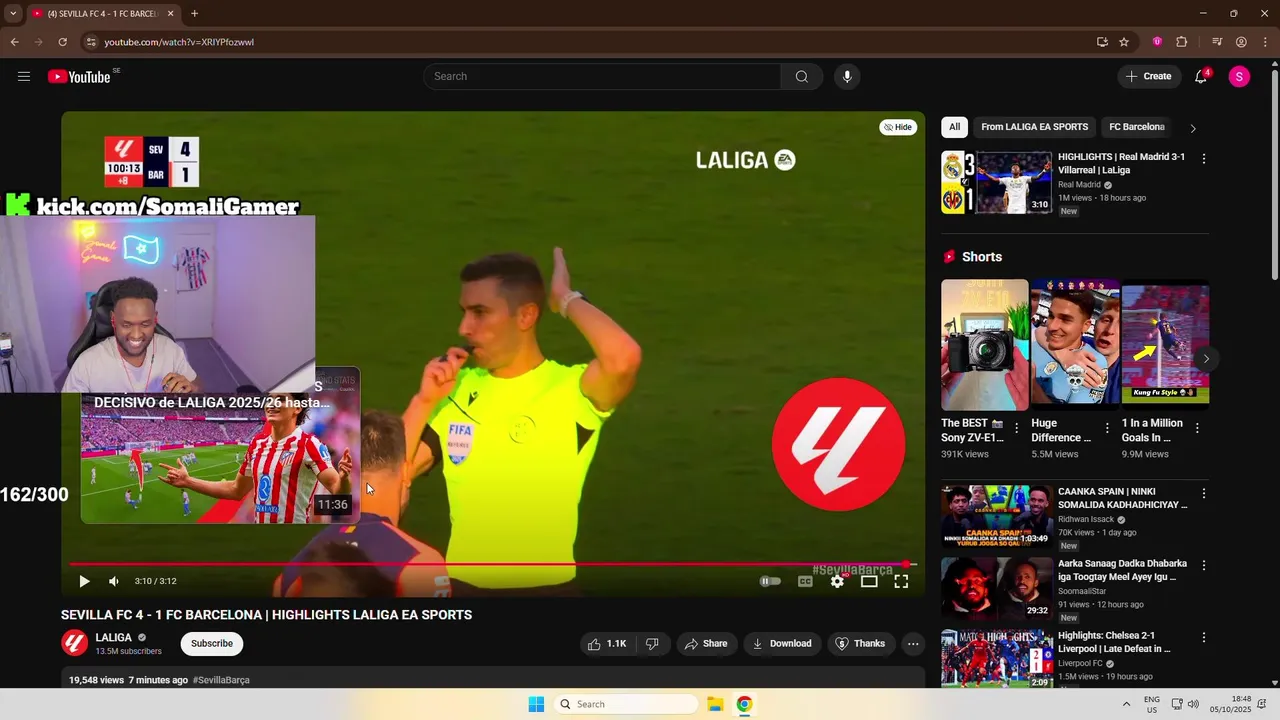The image size is (1280, 720).
Task: Open options for Real Madrid highlights video
Action: [x=1204, y=159]
